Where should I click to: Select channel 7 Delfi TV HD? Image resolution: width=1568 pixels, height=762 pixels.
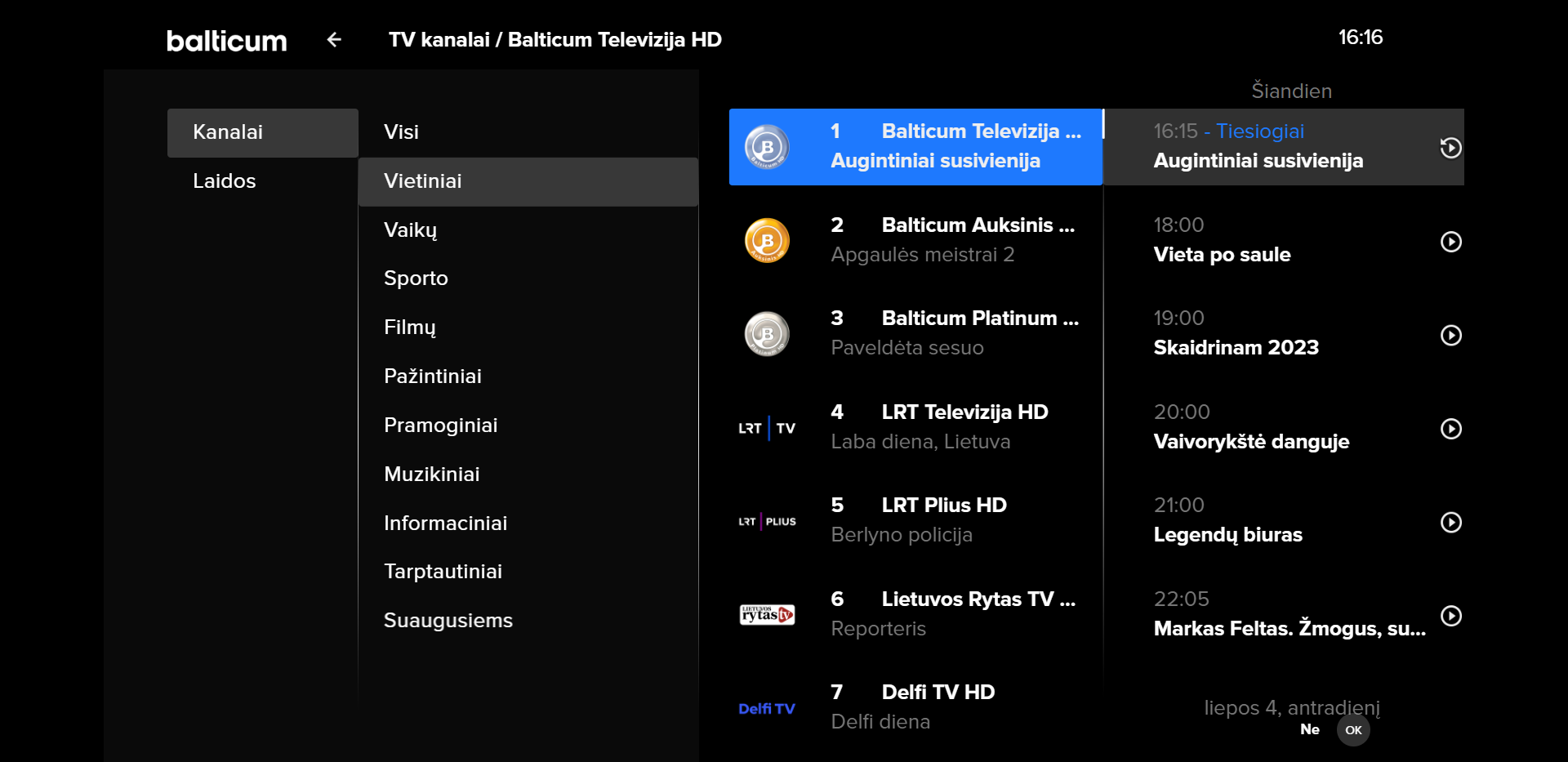[915, 708]
